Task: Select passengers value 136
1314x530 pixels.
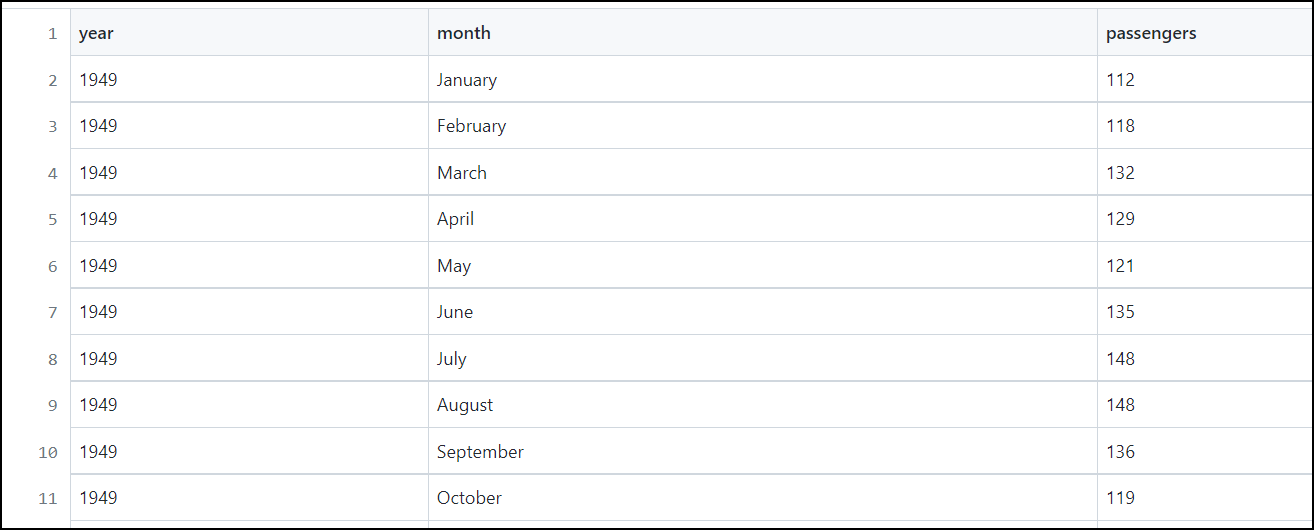Action: (1120, 452)
